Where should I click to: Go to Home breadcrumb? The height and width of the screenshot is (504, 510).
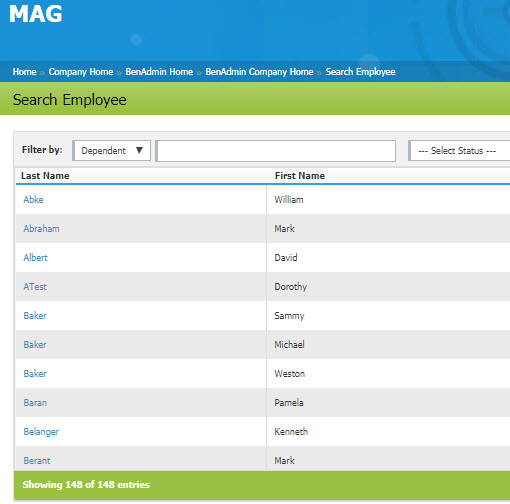(x=24, y=72)
